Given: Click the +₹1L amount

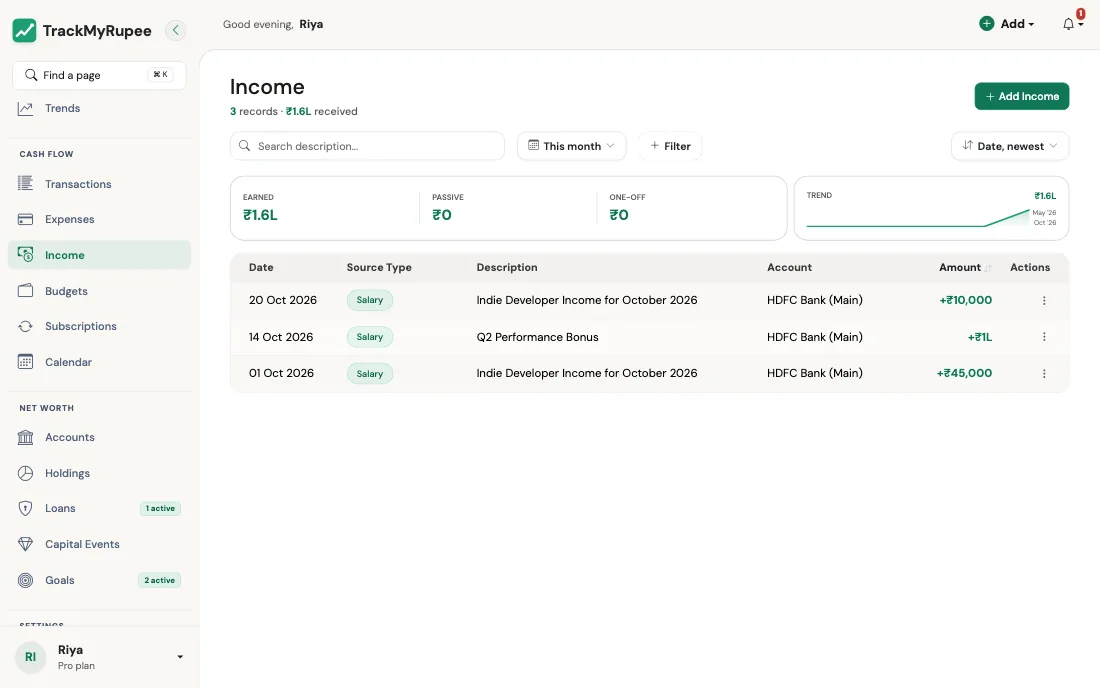Looking at the screenshot, I should tap(979, 337).
